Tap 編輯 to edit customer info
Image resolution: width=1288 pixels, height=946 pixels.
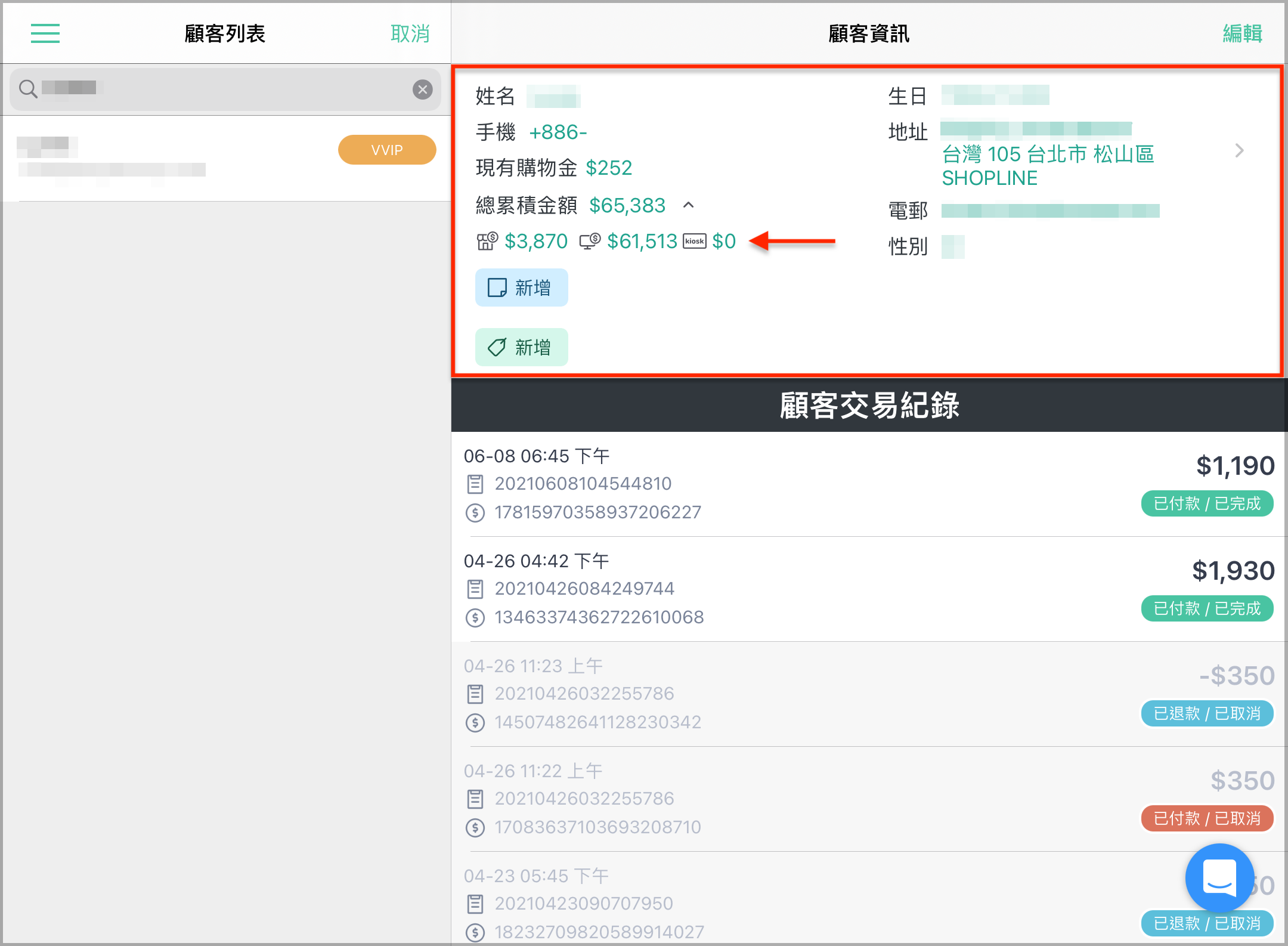pyautogui.click(x=1242, y=33)
